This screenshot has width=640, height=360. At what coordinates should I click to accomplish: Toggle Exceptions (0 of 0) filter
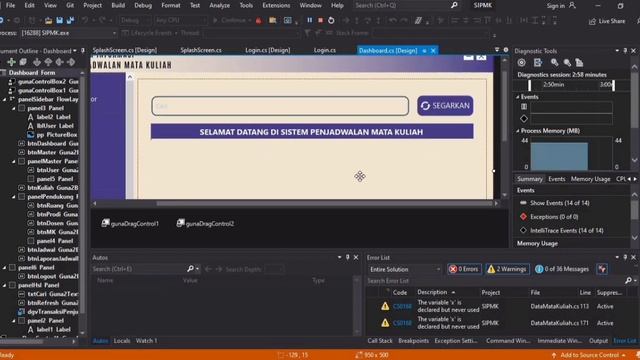(x=549, y=217)
